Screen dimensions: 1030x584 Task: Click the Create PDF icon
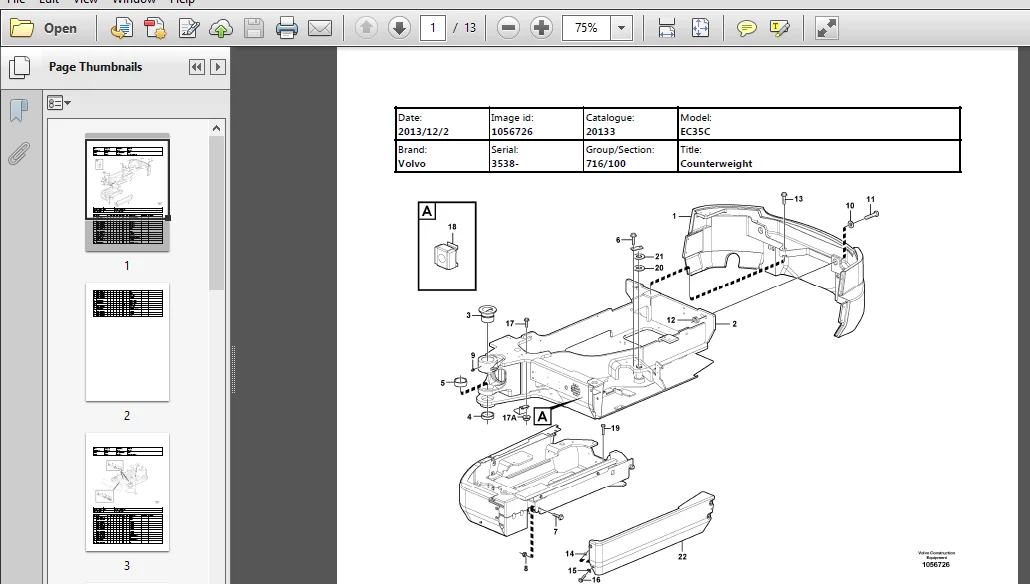pos(122,28)
